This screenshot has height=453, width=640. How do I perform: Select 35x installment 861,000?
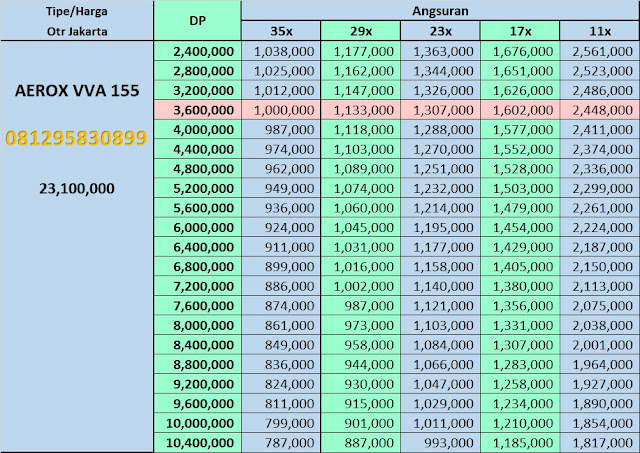[x=281, y=326]
